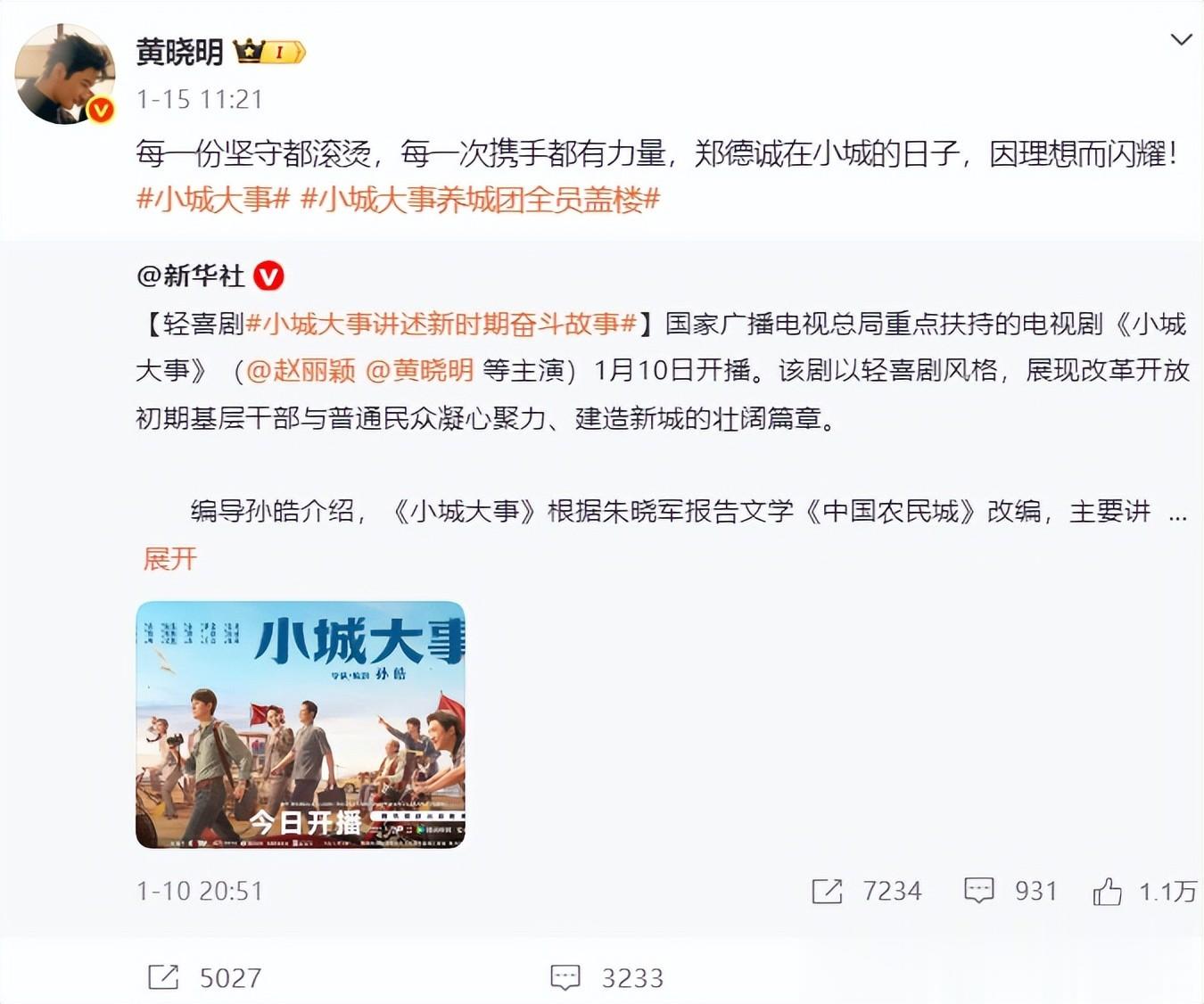The width and height of the screenshot is (1204, 1004).
Task: Share this post via 5027 icon
Action: pyautogui.click(x=163, y=977)
